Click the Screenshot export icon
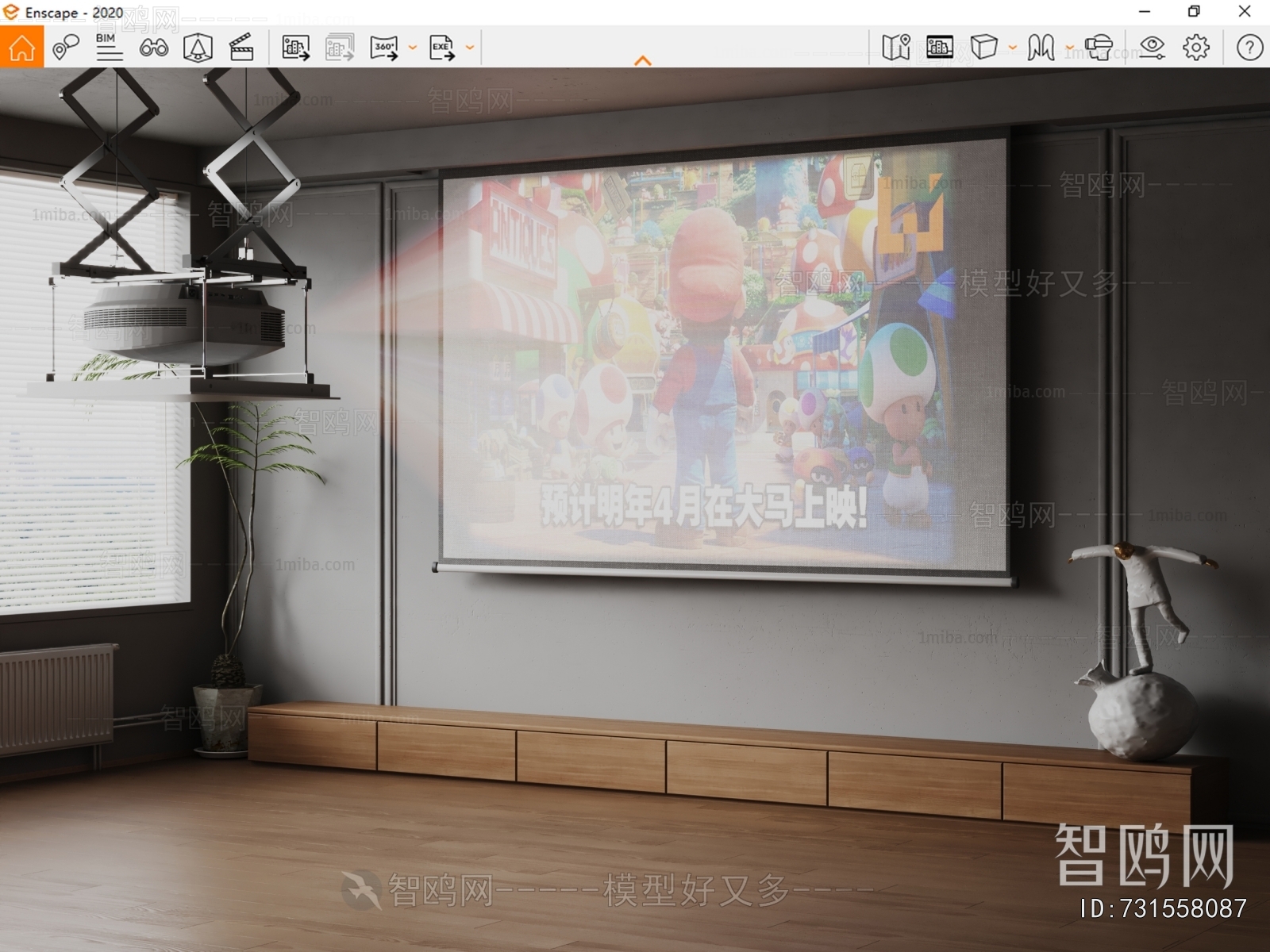This screenshot has width=1270, height=952. click(x=295, y=48)
